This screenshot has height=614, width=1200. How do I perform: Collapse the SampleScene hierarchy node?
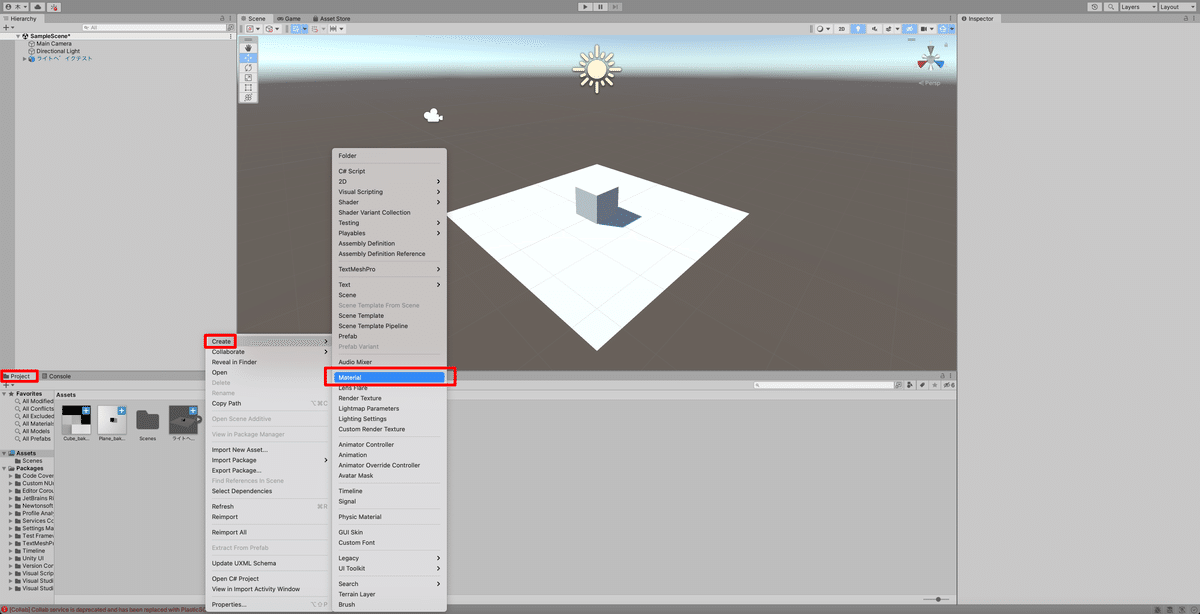(x=19, y=36)
